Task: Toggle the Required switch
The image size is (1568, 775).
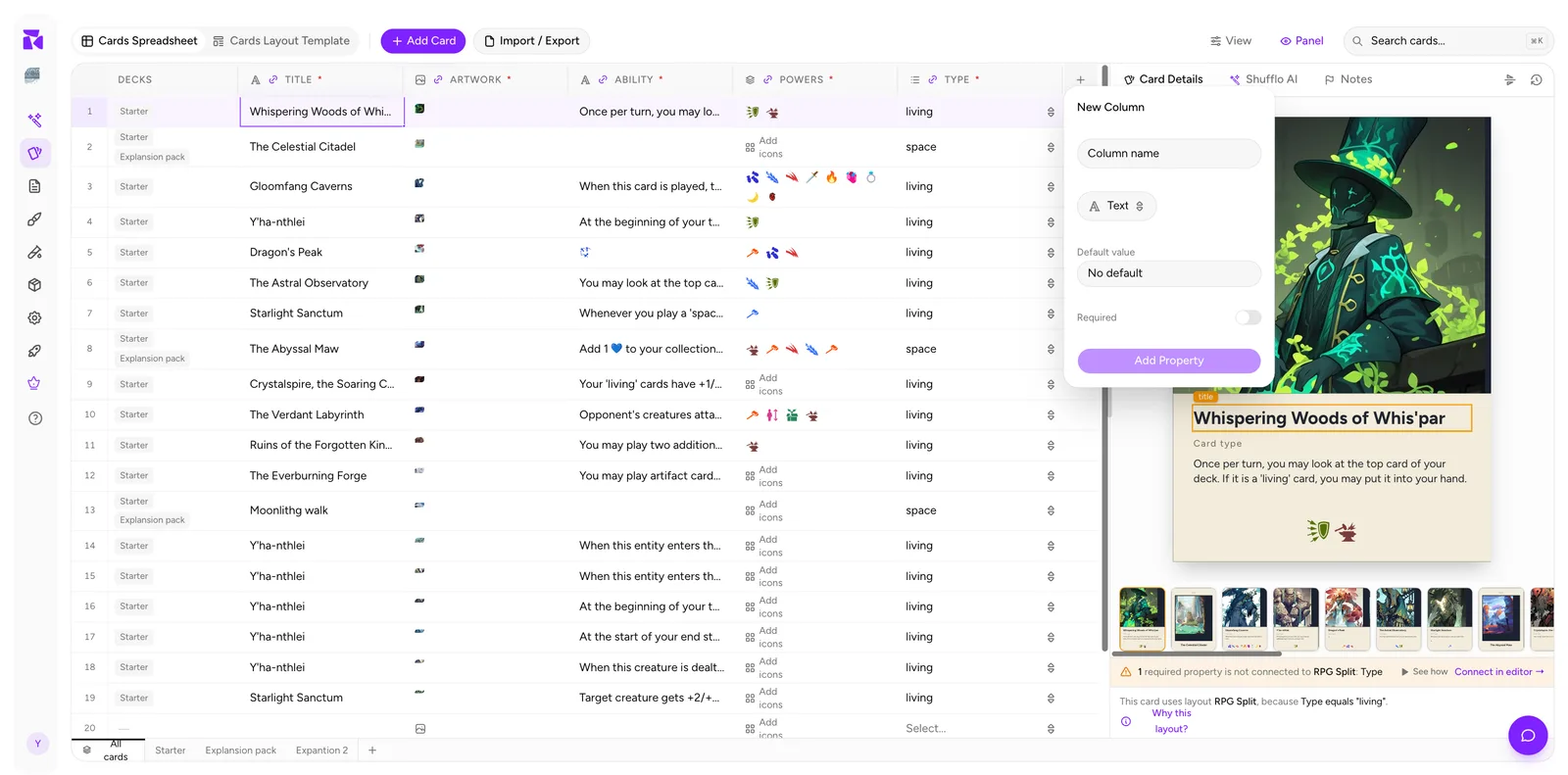Action: [x=1248, y=317]
